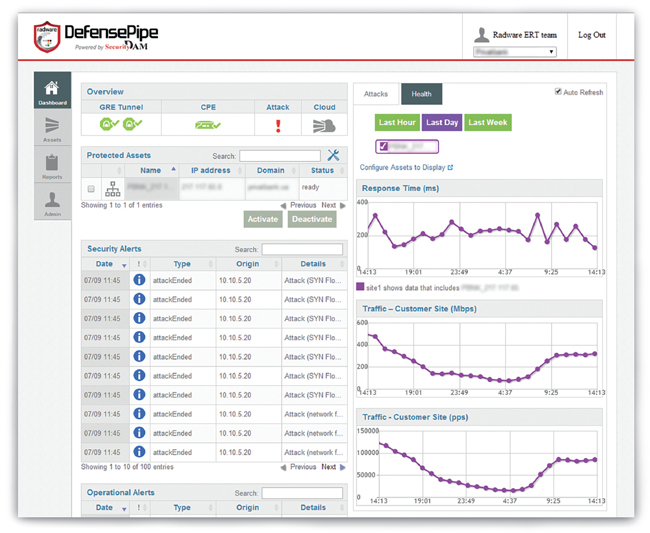Sort Security Alerts by severity column
This screenshot has width=650, height=533.
tap(140, 264)
